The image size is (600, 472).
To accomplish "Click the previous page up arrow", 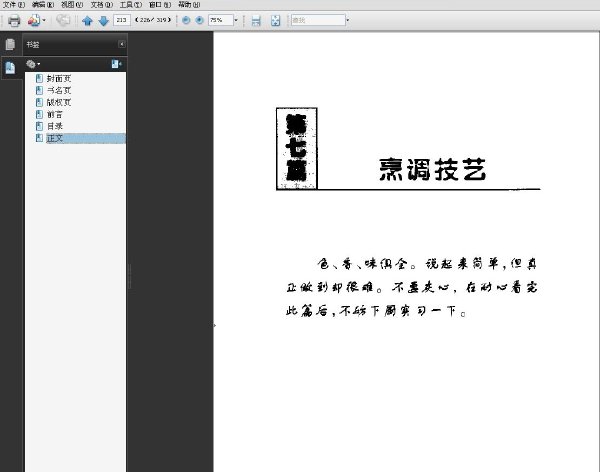I will pyautogui.click(x=87, y=20).
